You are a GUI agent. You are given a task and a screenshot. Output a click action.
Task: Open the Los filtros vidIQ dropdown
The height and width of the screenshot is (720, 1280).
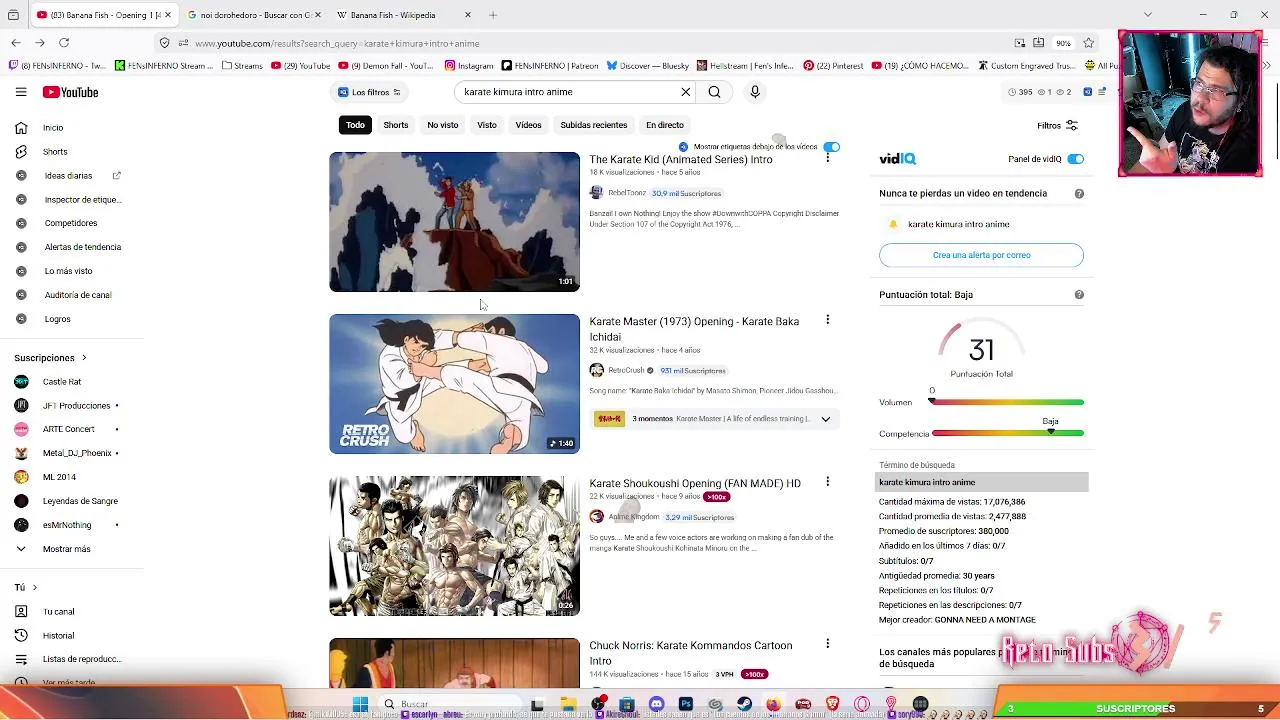370,92
